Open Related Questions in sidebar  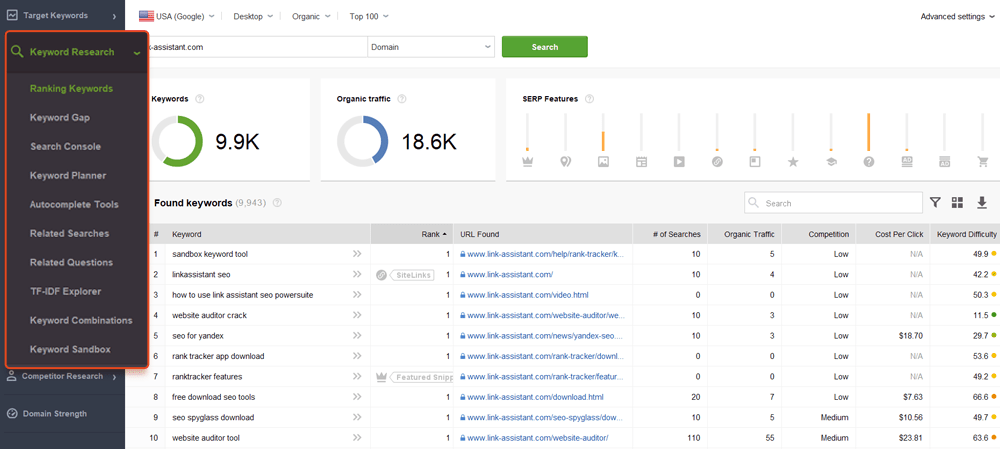tap(71, 262)
